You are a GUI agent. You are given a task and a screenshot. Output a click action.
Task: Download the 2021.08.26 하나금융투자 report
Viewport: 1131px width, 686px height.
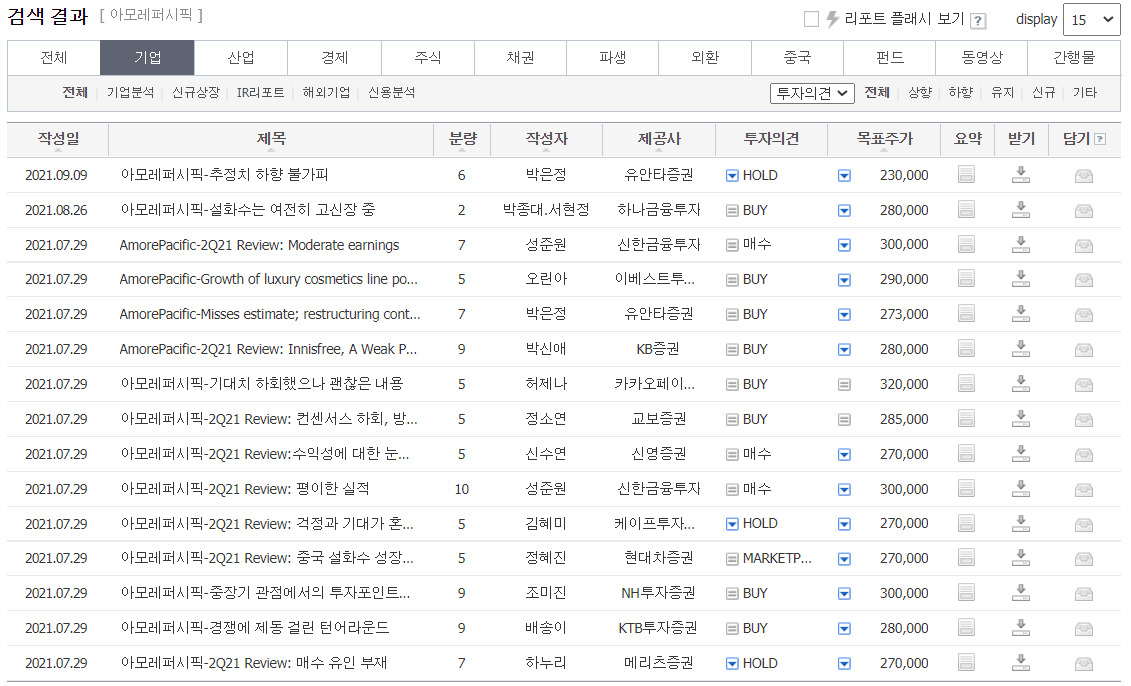click(1021, 209)
